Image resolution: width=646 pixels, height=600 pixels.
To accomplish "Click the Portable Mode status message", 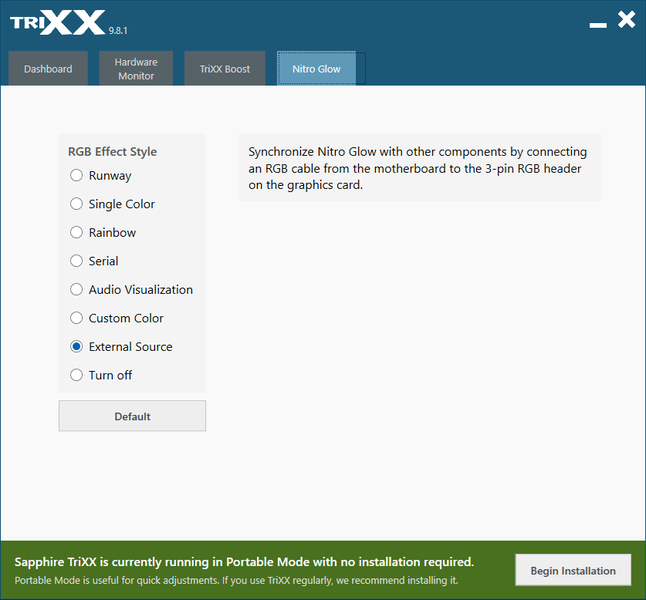I will 244,562.
